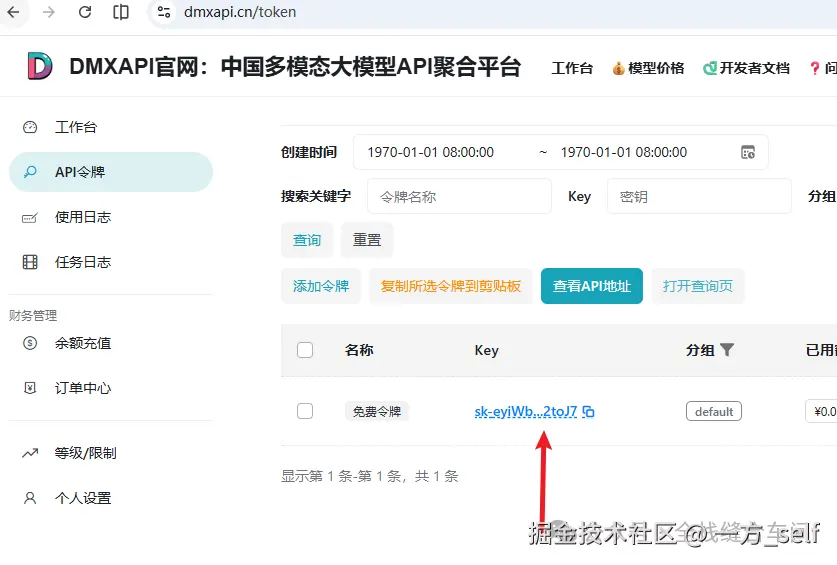Open 开发者文档 in the top navigation
Screen dimensions: 837x565
(x=754, y=68)
